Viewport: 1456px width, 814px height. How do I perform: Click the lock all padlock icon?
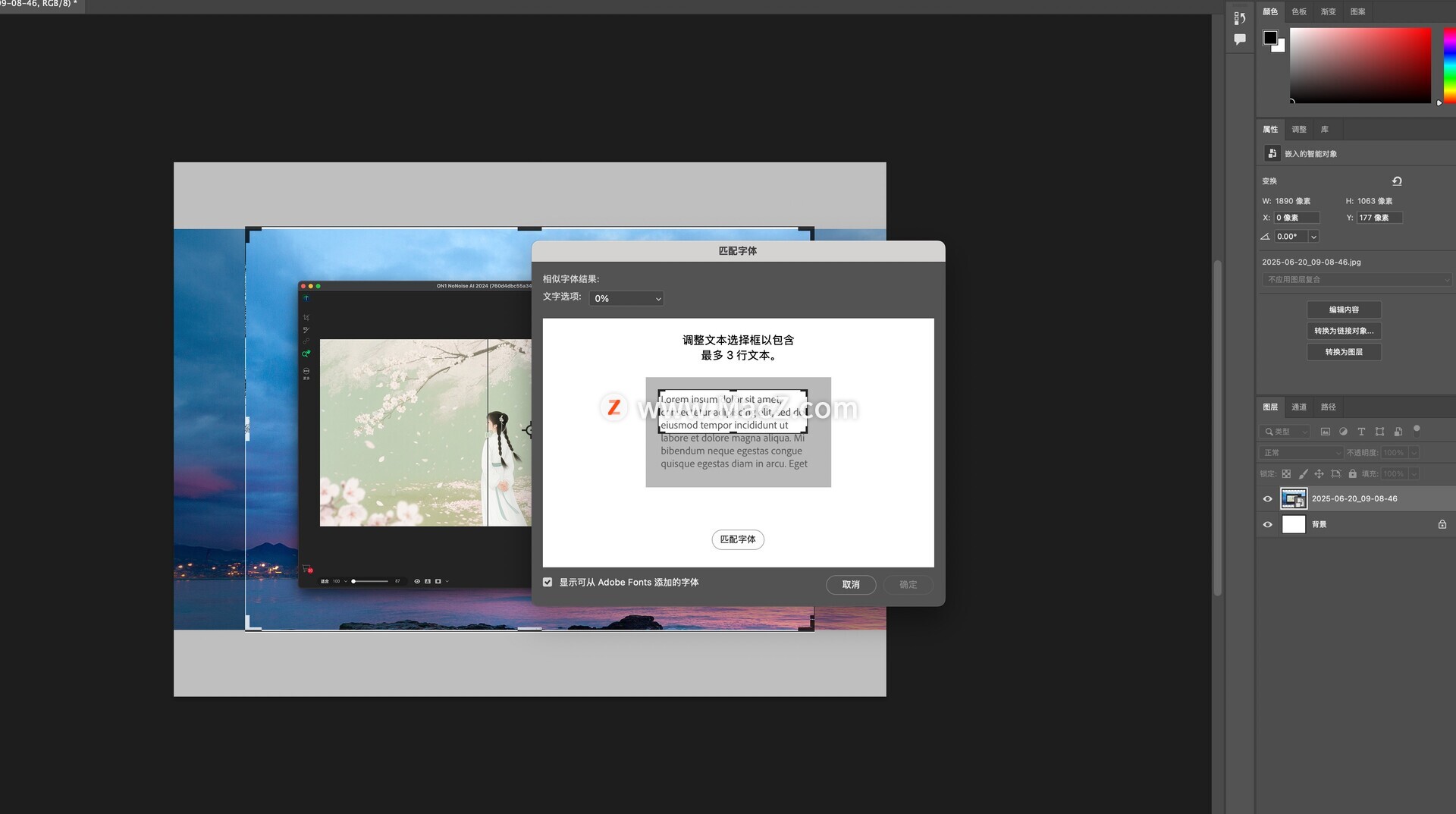click(1352, 474)
